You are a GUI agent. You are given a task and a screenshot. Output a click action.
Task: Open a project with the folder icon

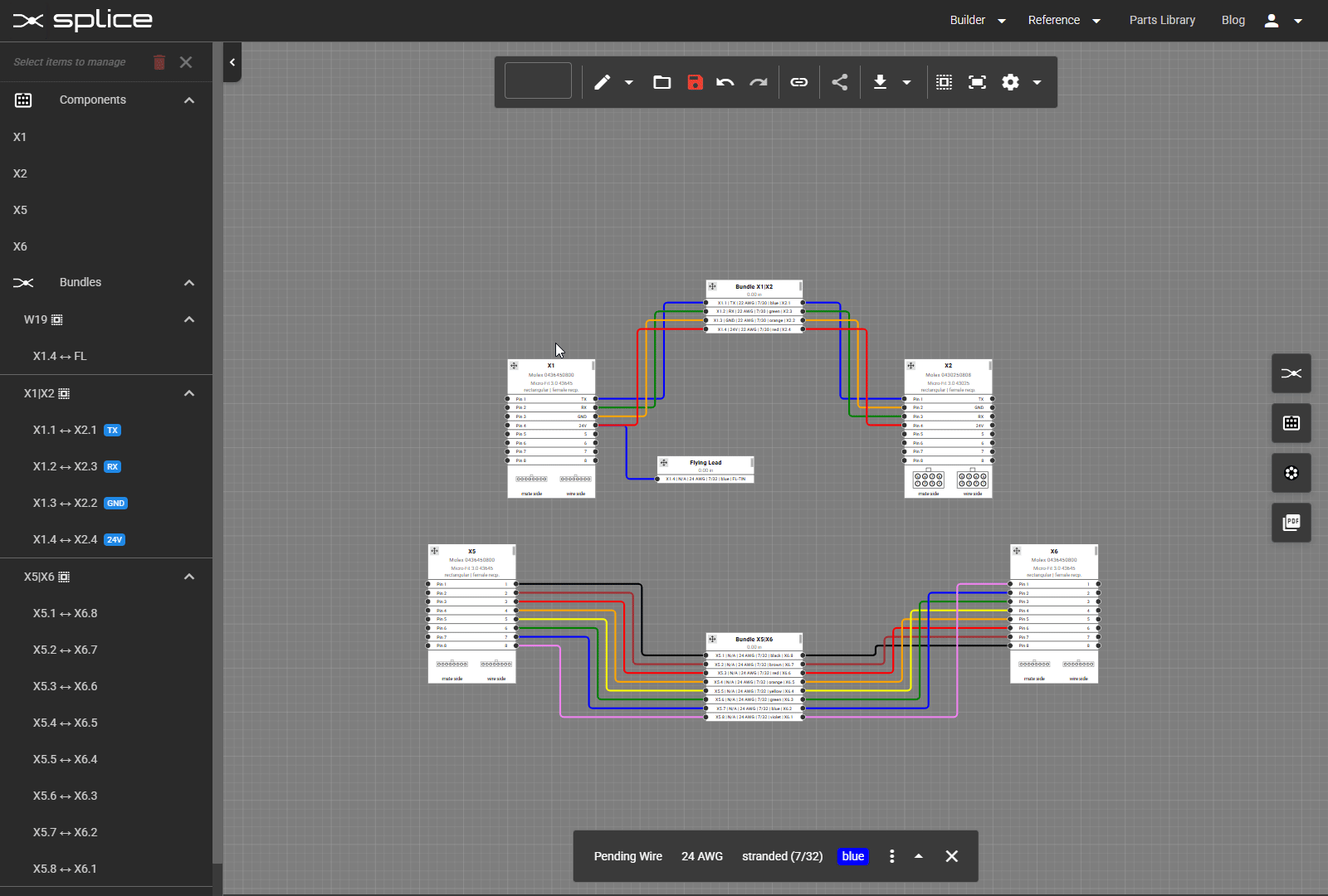[x=662, y=82]
